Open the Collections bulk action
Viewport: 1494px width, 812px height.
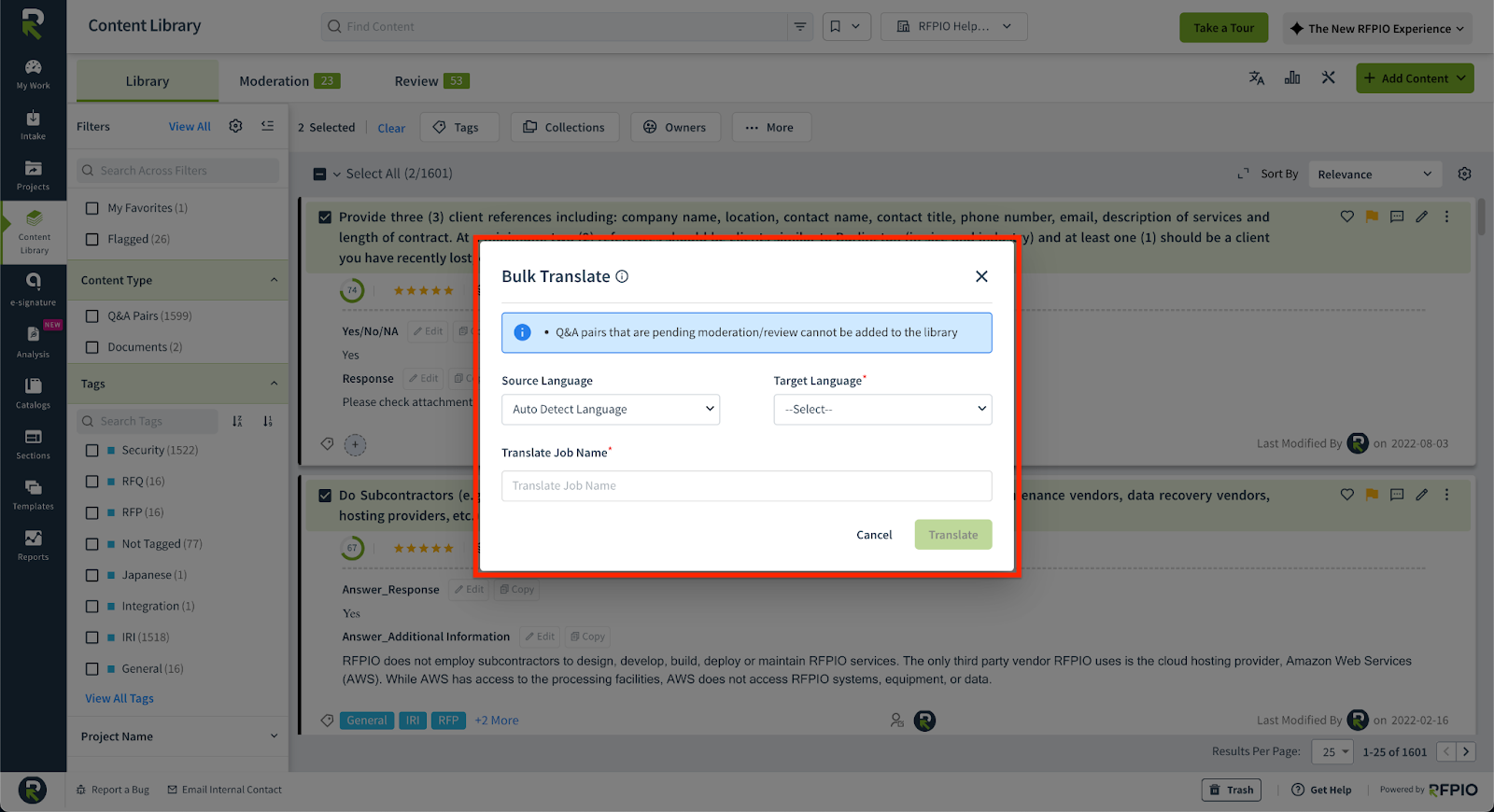pos(564,127)
